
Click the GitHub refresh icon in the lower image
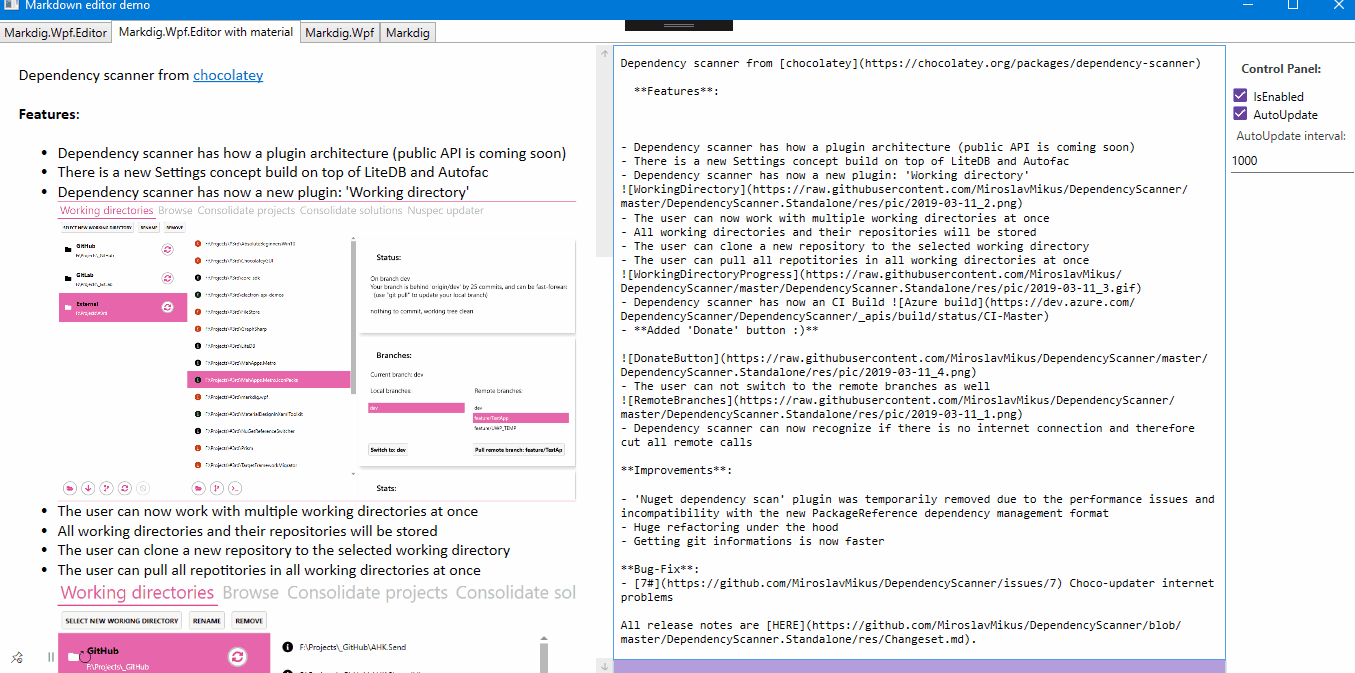click(237, 656)
